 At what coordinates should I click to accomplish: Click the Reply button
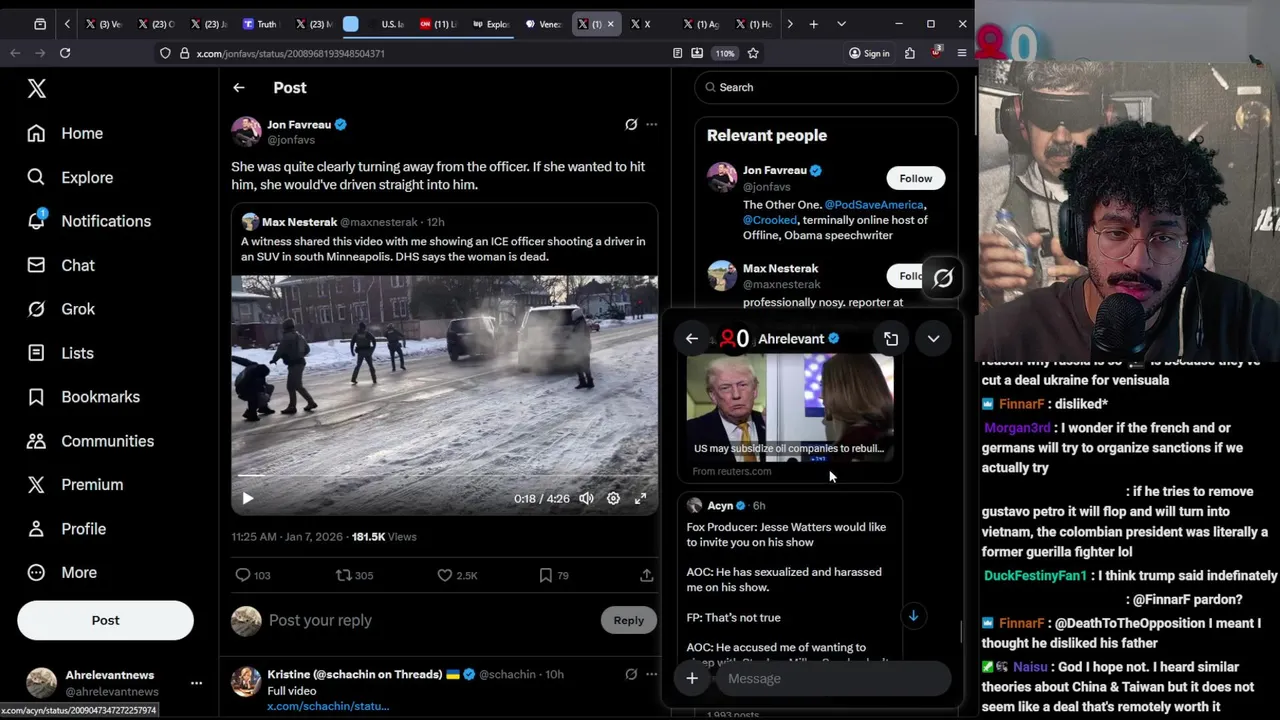pyautogui.click(x=629, y=620)
